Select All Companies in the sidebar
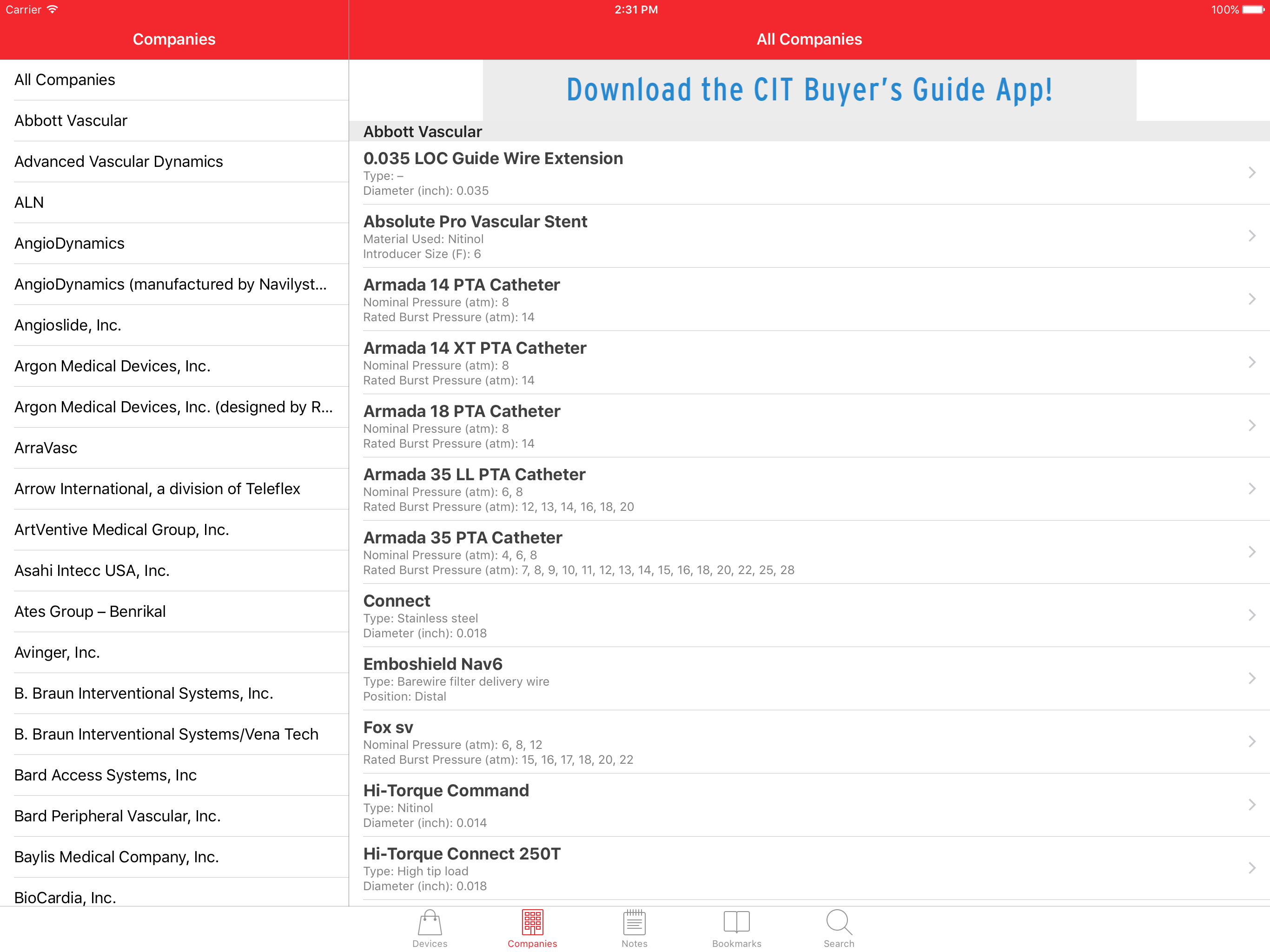 pyautogui.click(x=174, y=80)
